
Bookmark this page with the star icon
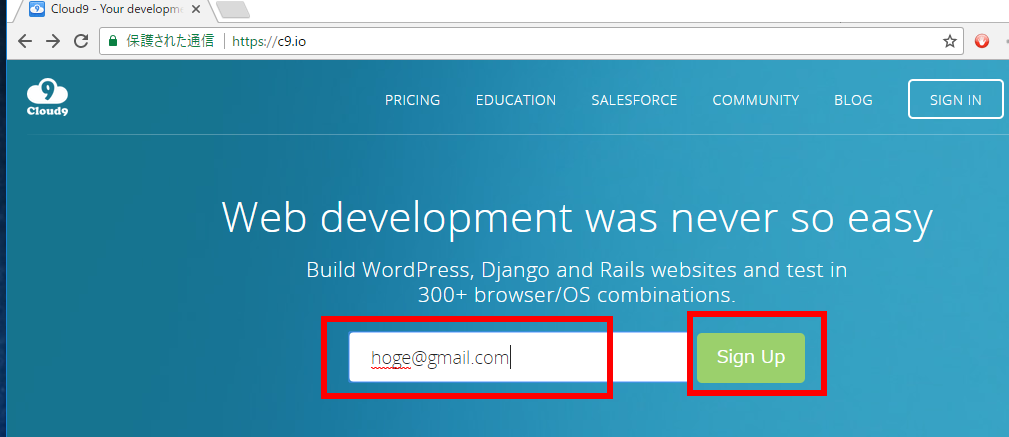(x=949, y=41)
